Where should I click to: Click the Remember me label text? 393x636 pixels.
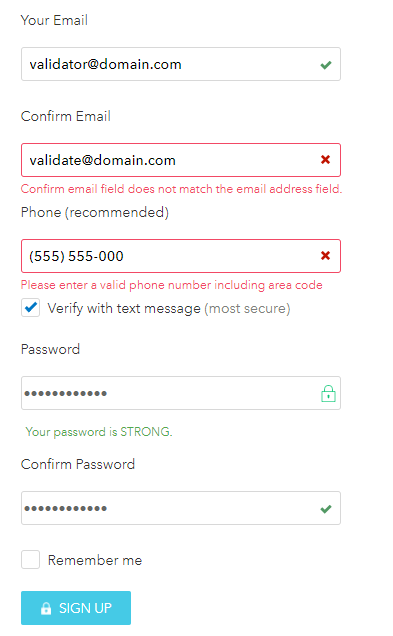tap(95, 560)
